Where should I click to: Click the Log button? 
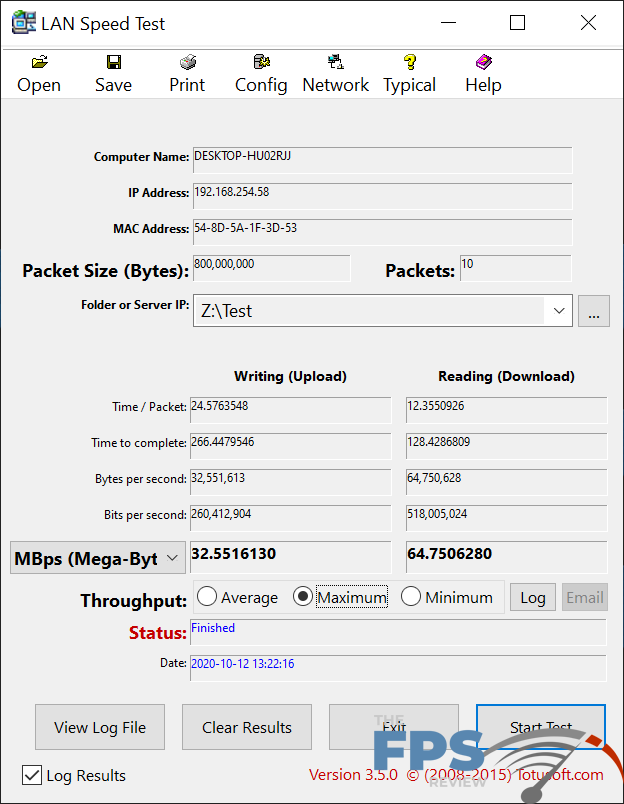[533, 597]
